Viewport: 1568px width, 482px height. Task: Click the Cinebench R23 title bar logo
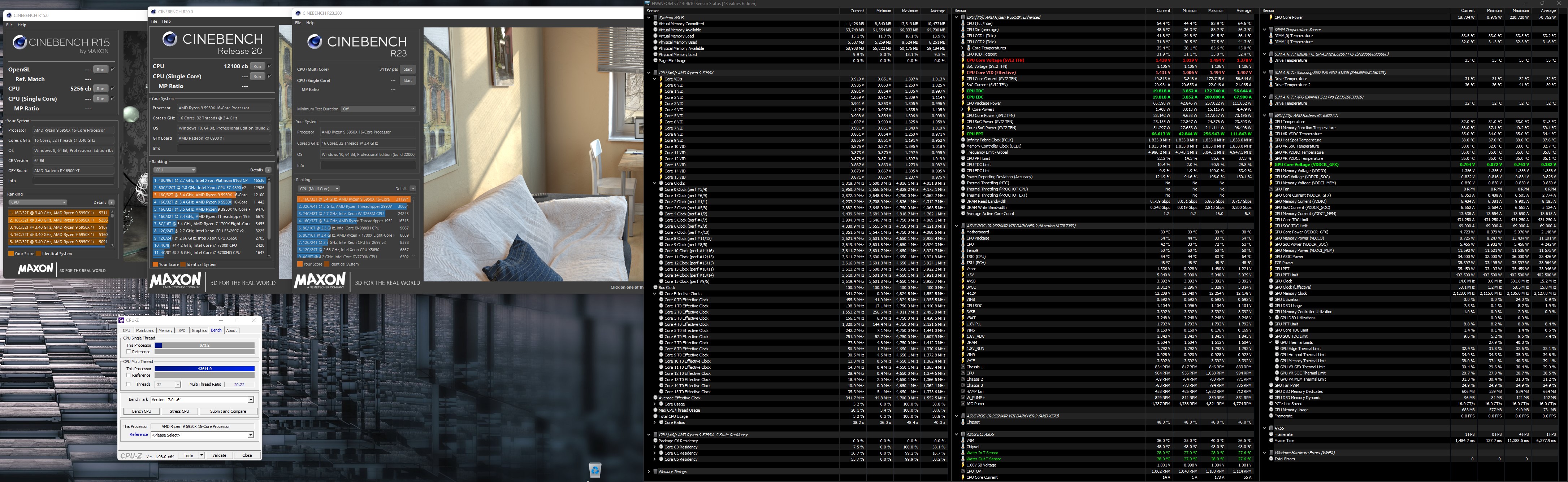298,13
